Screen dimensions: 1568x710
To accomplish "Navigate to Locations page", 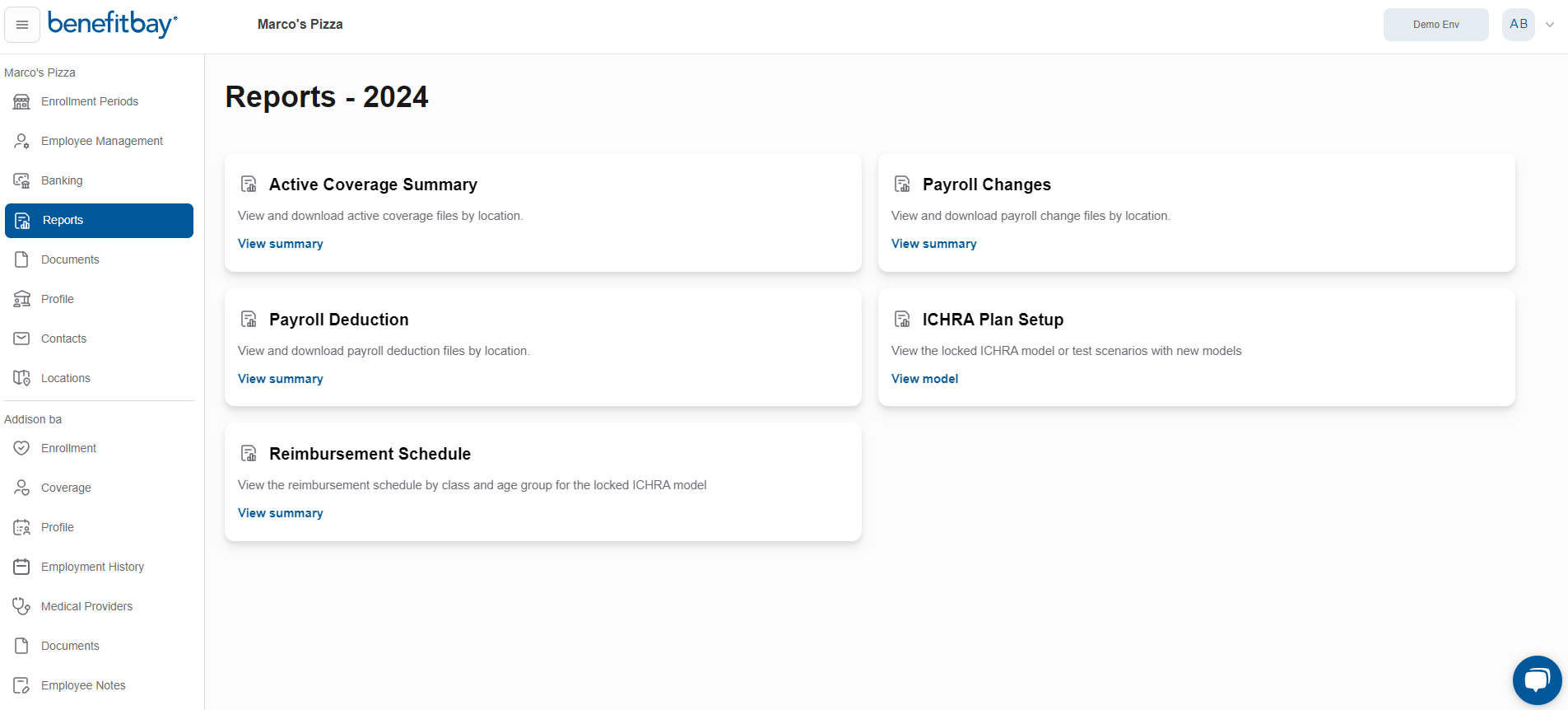I will [99, 378].
